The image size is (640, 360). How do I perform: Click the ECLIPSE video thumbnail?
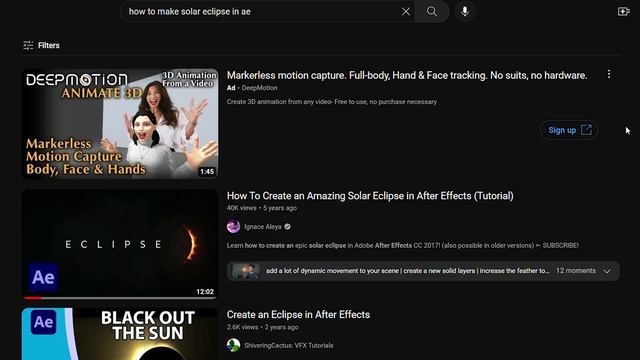tap(120, 244)
